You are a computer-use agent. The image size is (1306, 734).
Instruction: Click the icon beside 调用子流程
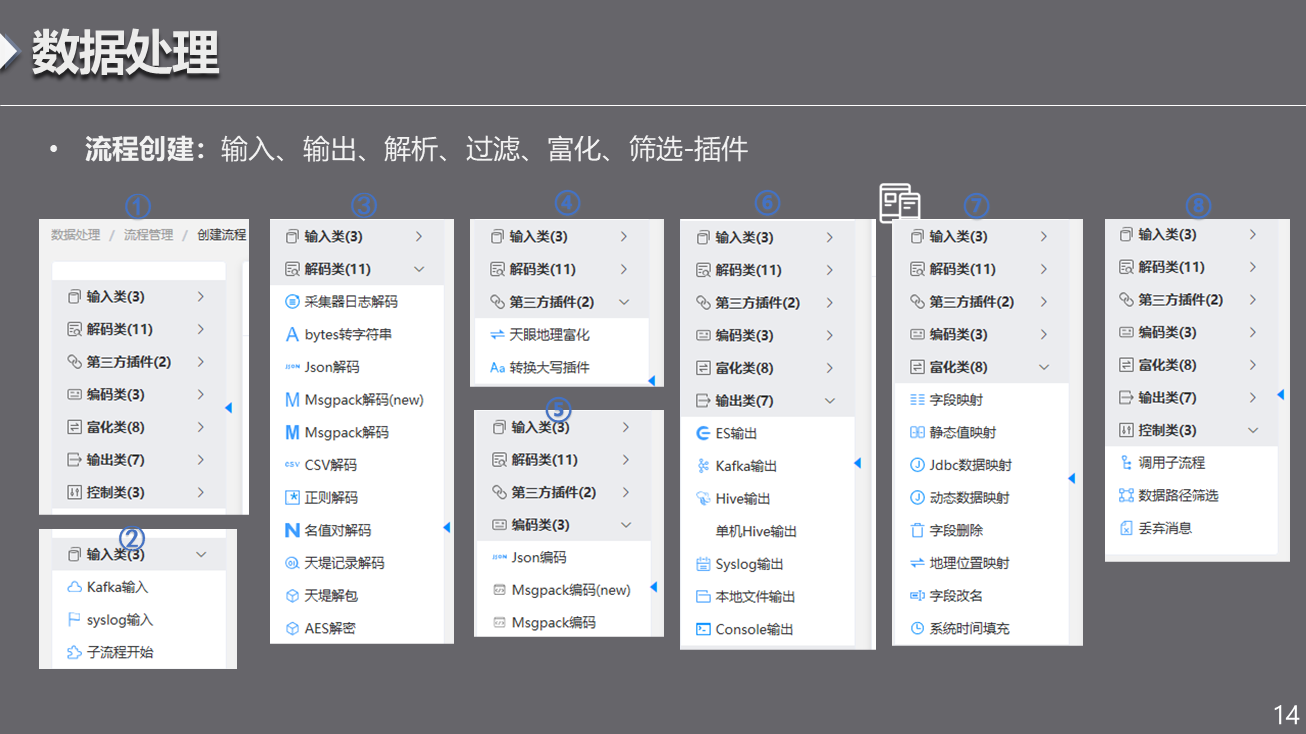tap(1126, 463)
